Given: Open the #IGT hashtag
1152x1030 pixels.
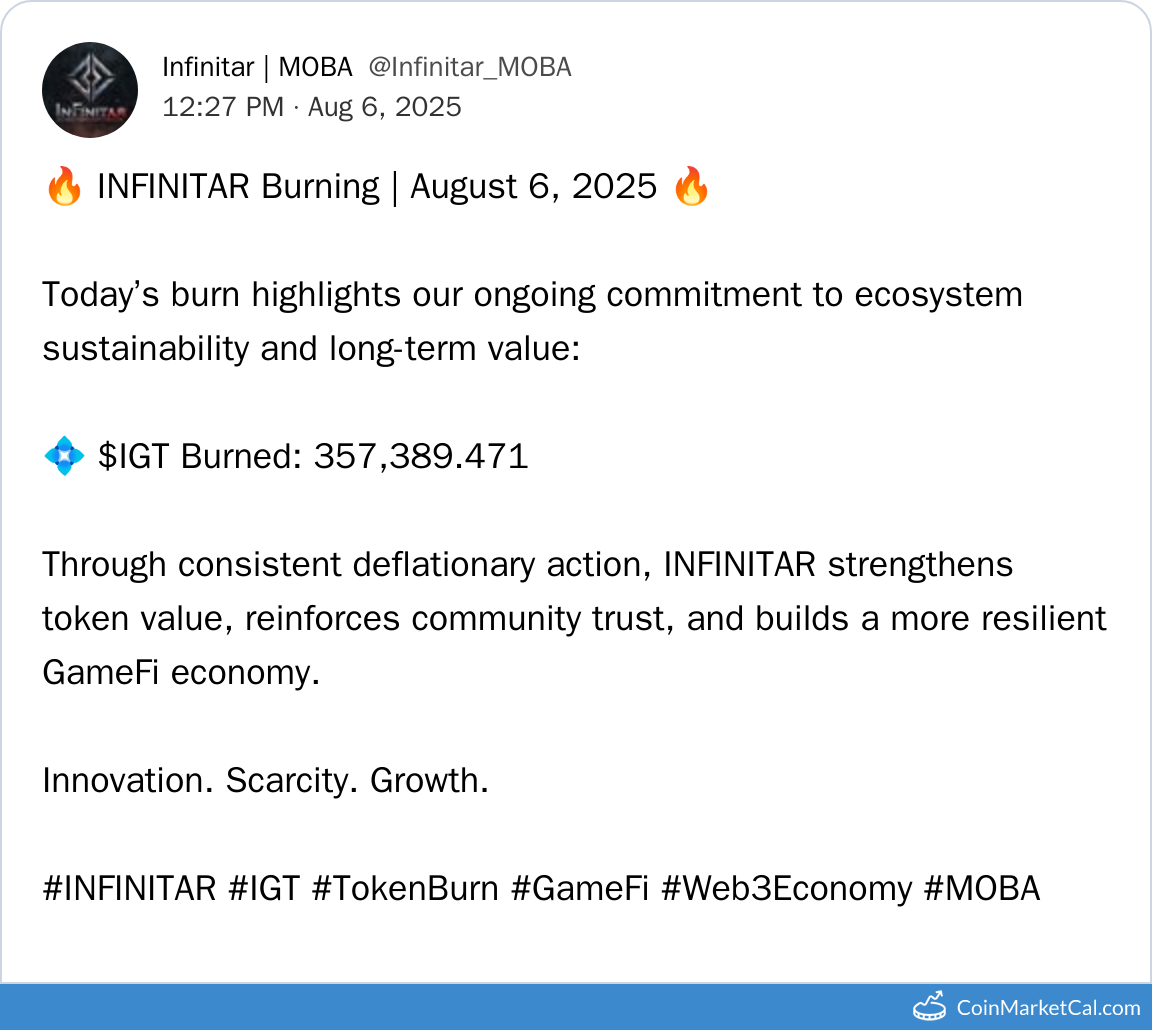Looking at the screenshot, I should (x=264, y=888).
